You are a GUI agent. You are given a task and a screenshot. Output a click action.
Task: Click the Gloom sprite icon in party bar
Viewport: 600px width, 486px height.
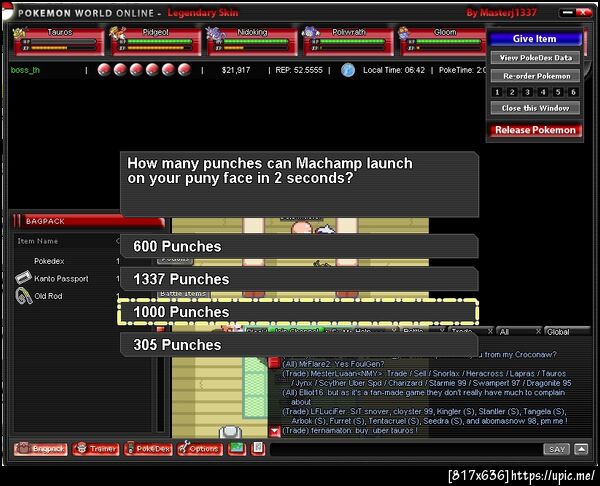[404, 33]
